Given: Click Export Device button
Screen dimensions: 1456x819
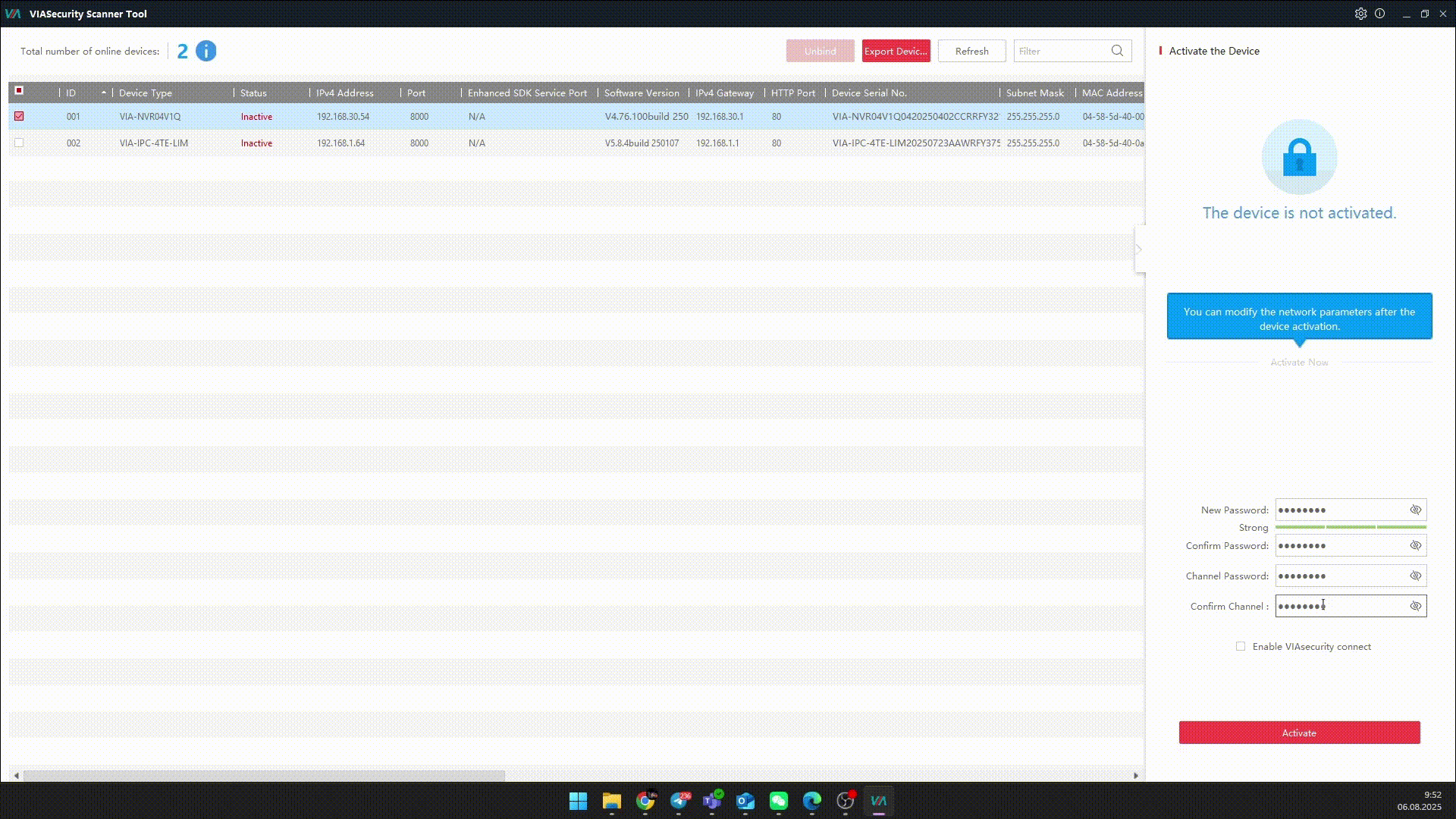Looking at the screenshot, I should tap(896, 51).
